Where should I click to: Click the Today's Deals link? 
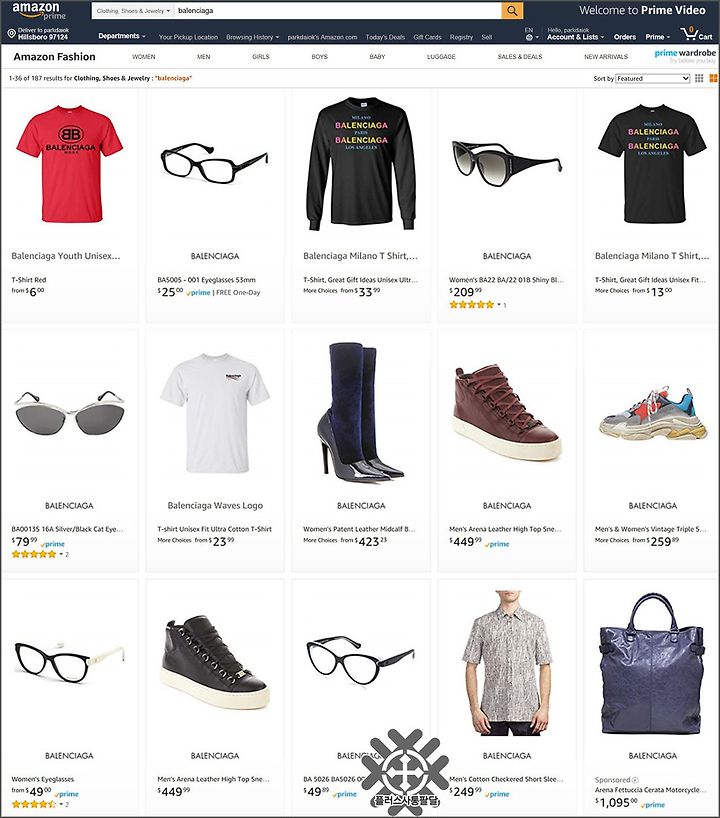point(385,37)
